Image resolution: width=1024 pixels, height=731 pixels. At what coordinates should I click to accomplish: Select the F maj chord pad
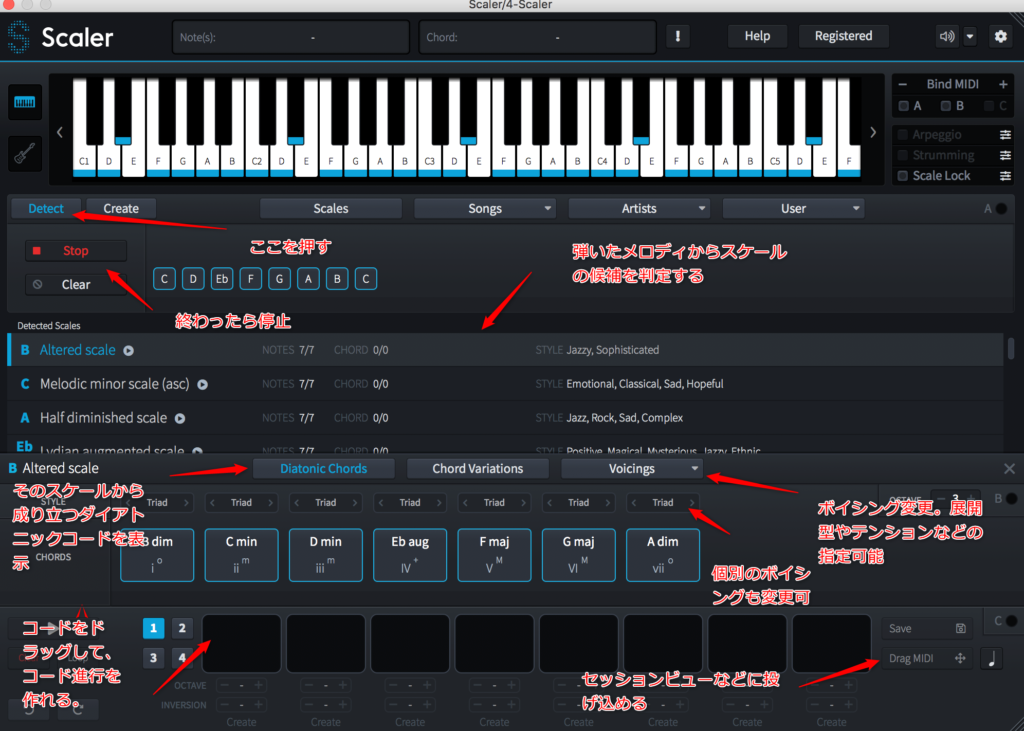(x=494, y=555)
